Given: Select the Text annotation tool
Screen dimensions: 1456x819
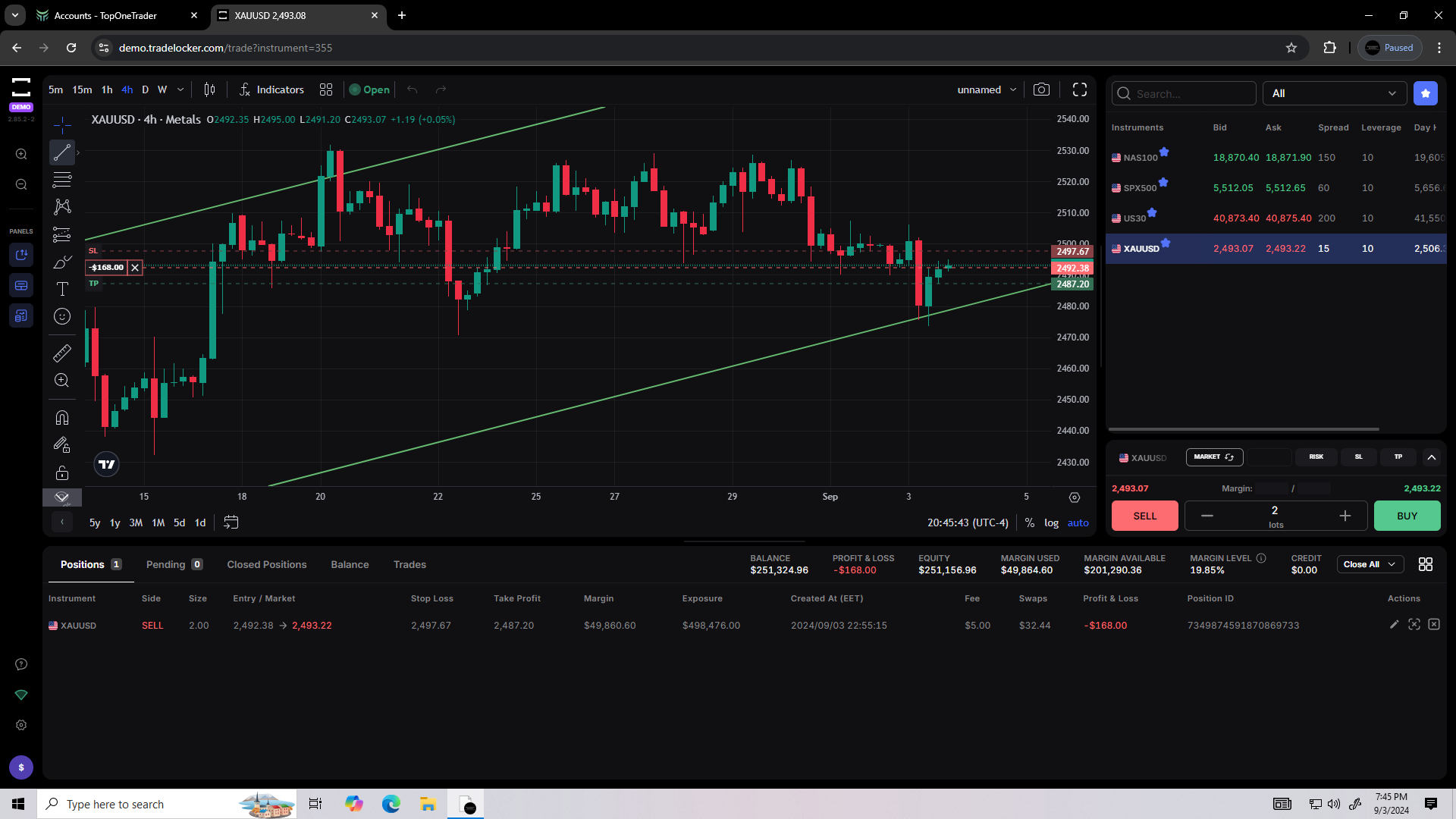Looking at the screenshot, I should click(x=62, y=289).
